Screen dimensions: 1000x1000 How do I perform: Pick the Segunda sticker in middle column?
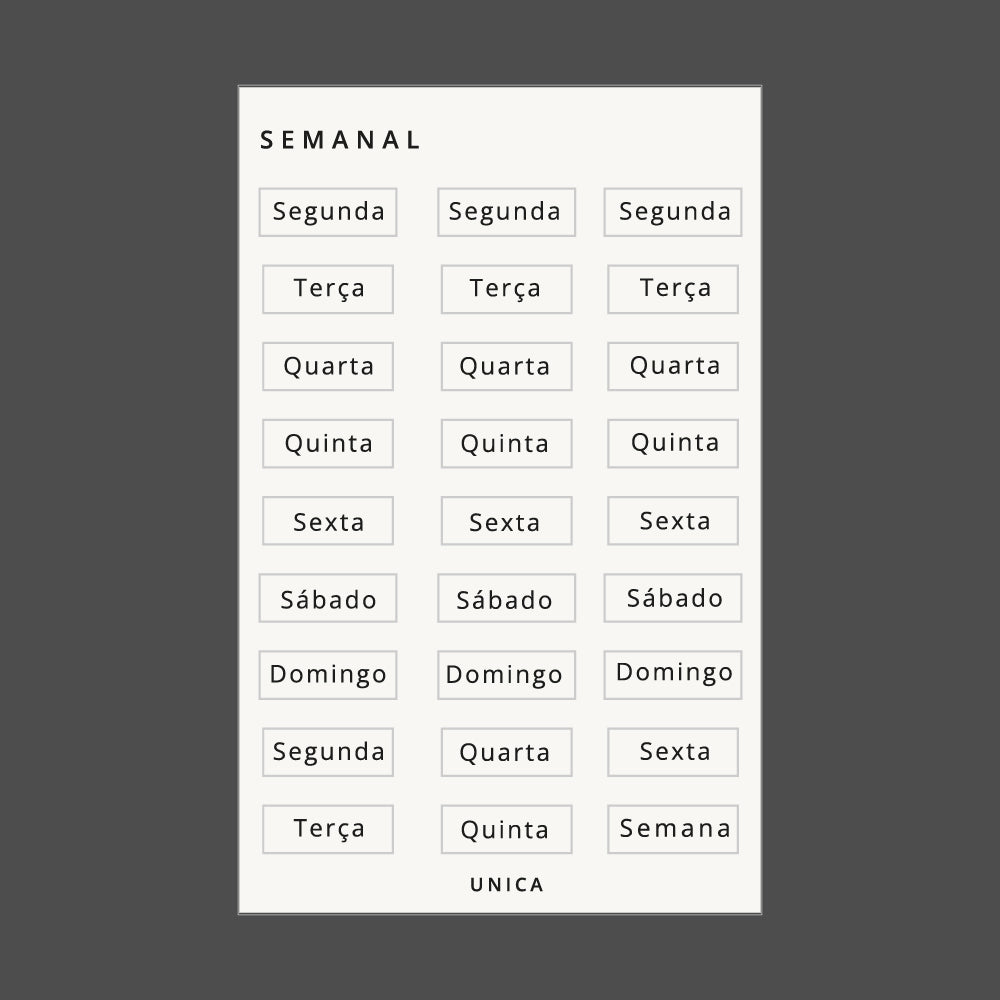(506, 212)
